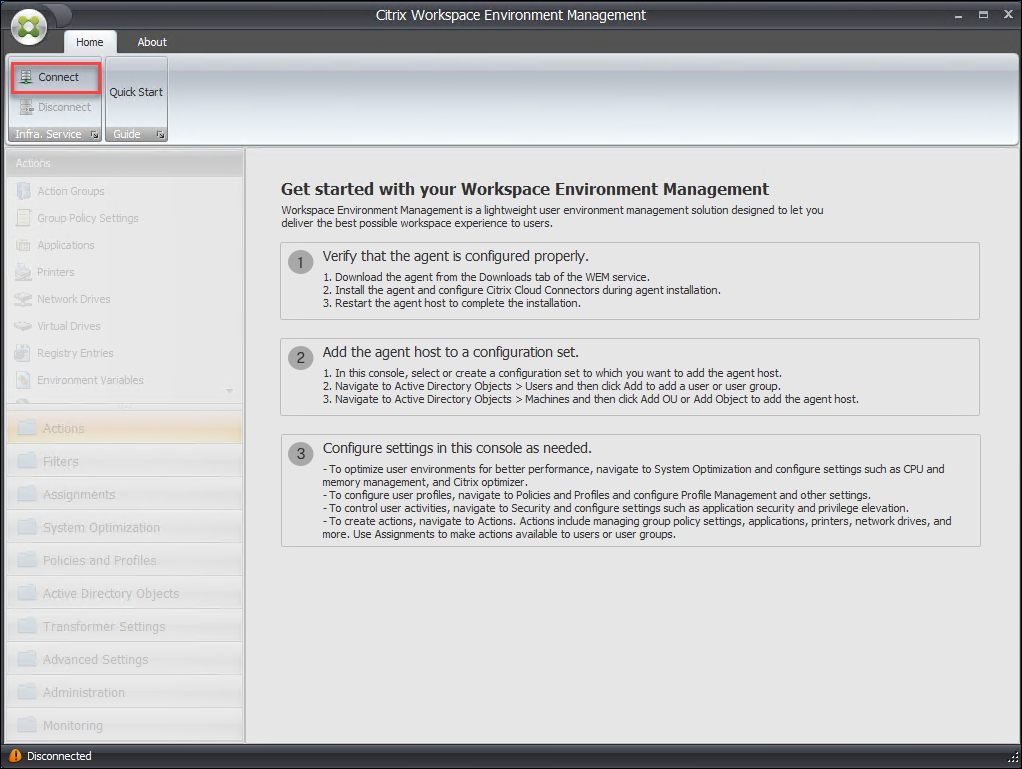Click the Disconnect icon in the ribbon
The width and height of the screenshot is (1022, 769).
coord(26,107)
